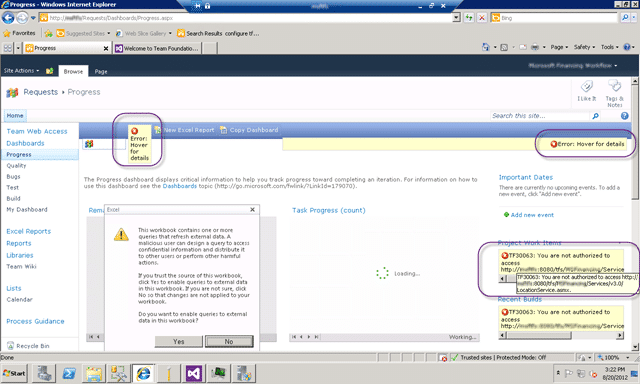Screen dimensions: 640x384
Task: Expand the Site Actions dropdown
Action: (22, 71)
